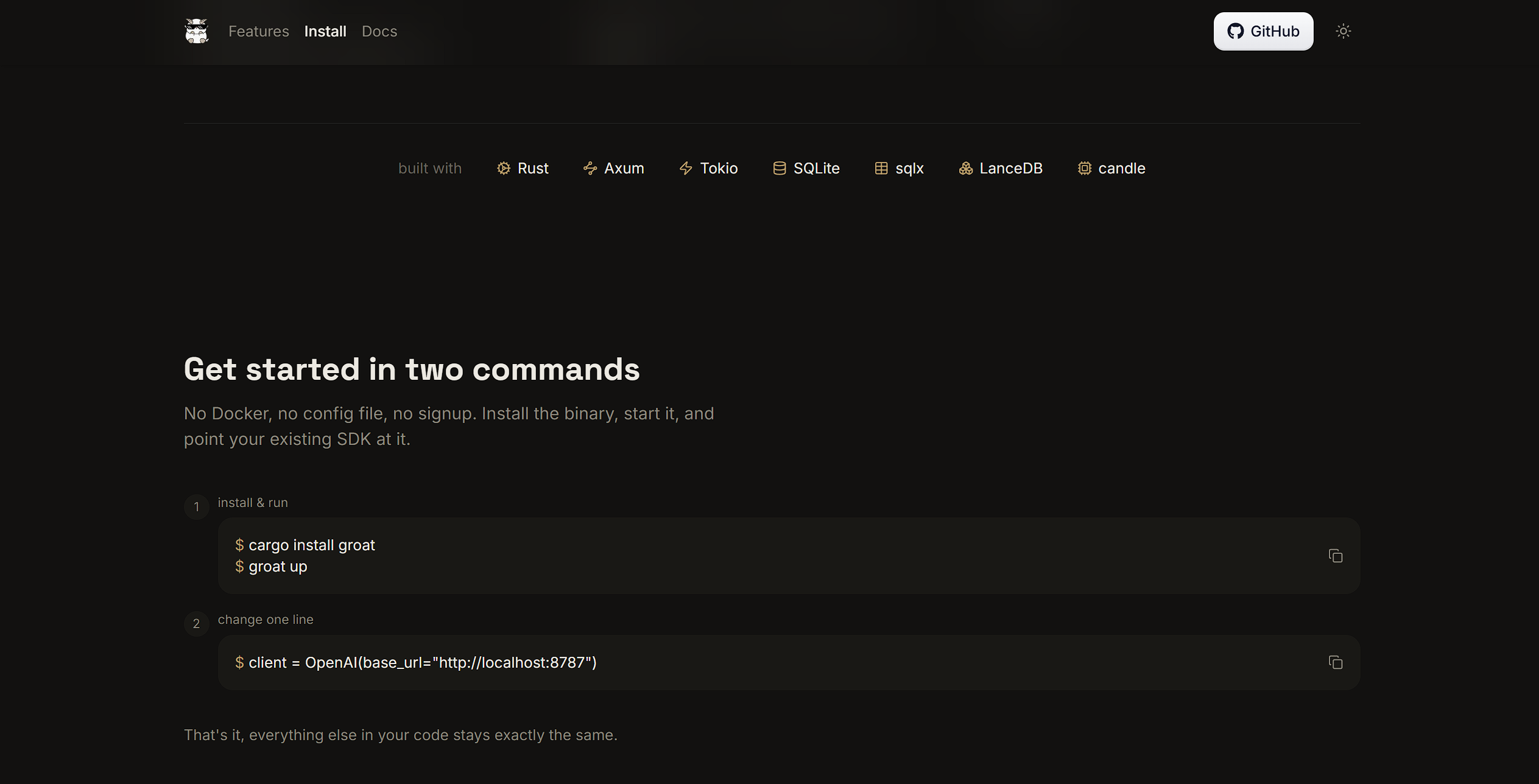Click the sqlx table icon
This screenshot has height=784, width=1539.
pyautogui.click(x=881, y=168)
